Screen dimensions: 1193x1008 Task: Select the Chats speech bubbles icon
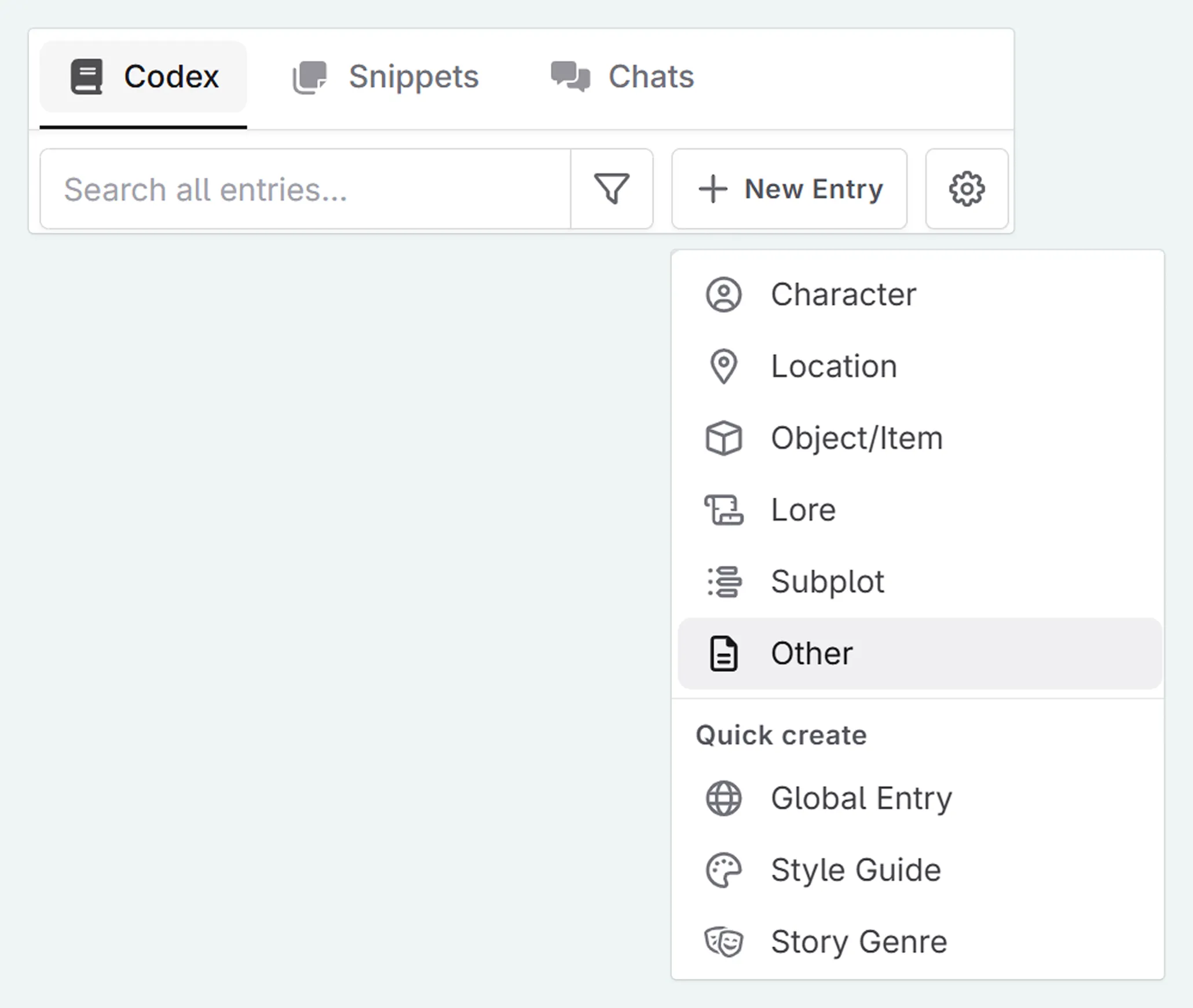click(569, 75)
